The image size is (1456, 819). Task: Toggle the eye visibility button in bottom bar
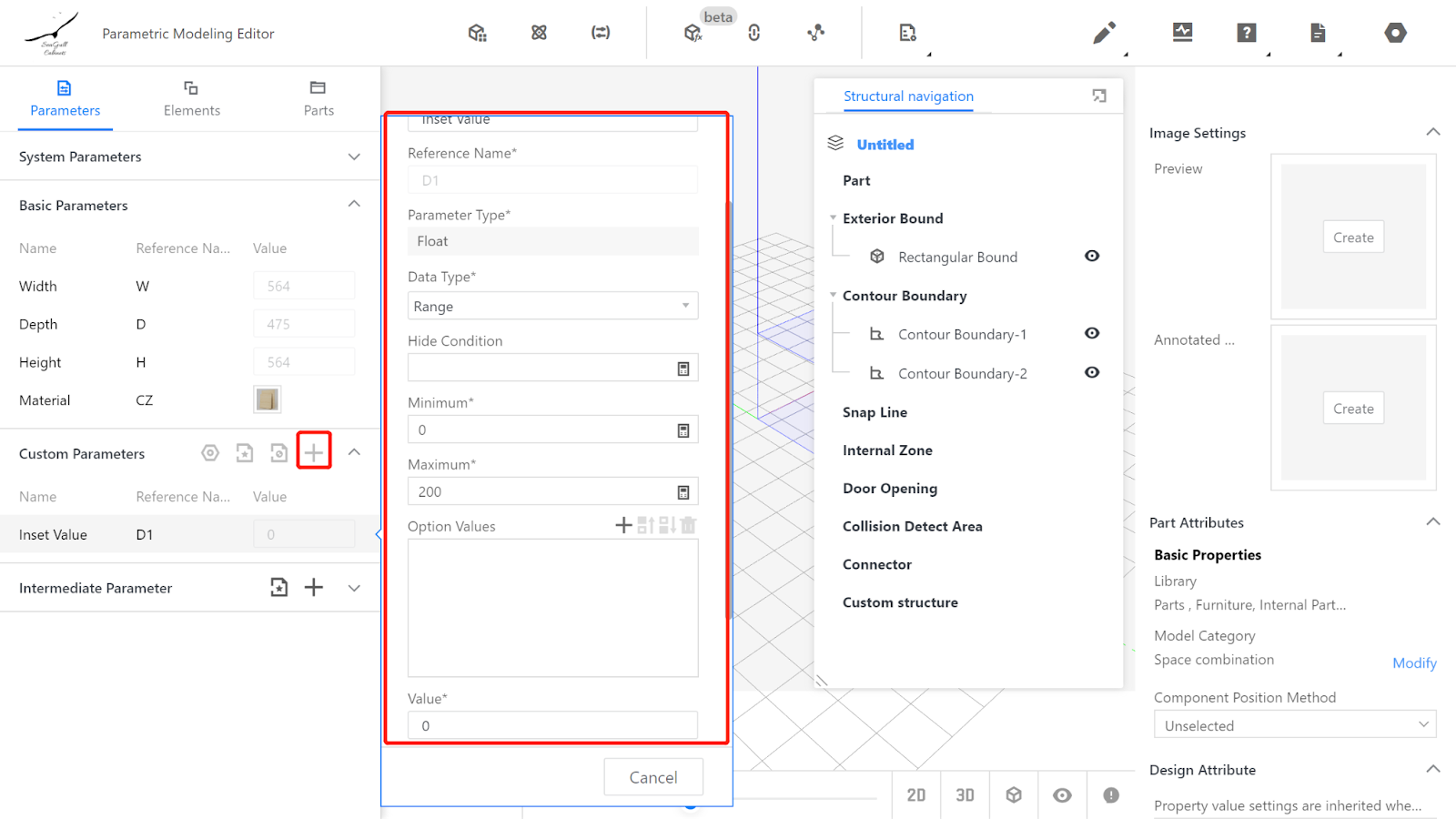[1062, 795]
